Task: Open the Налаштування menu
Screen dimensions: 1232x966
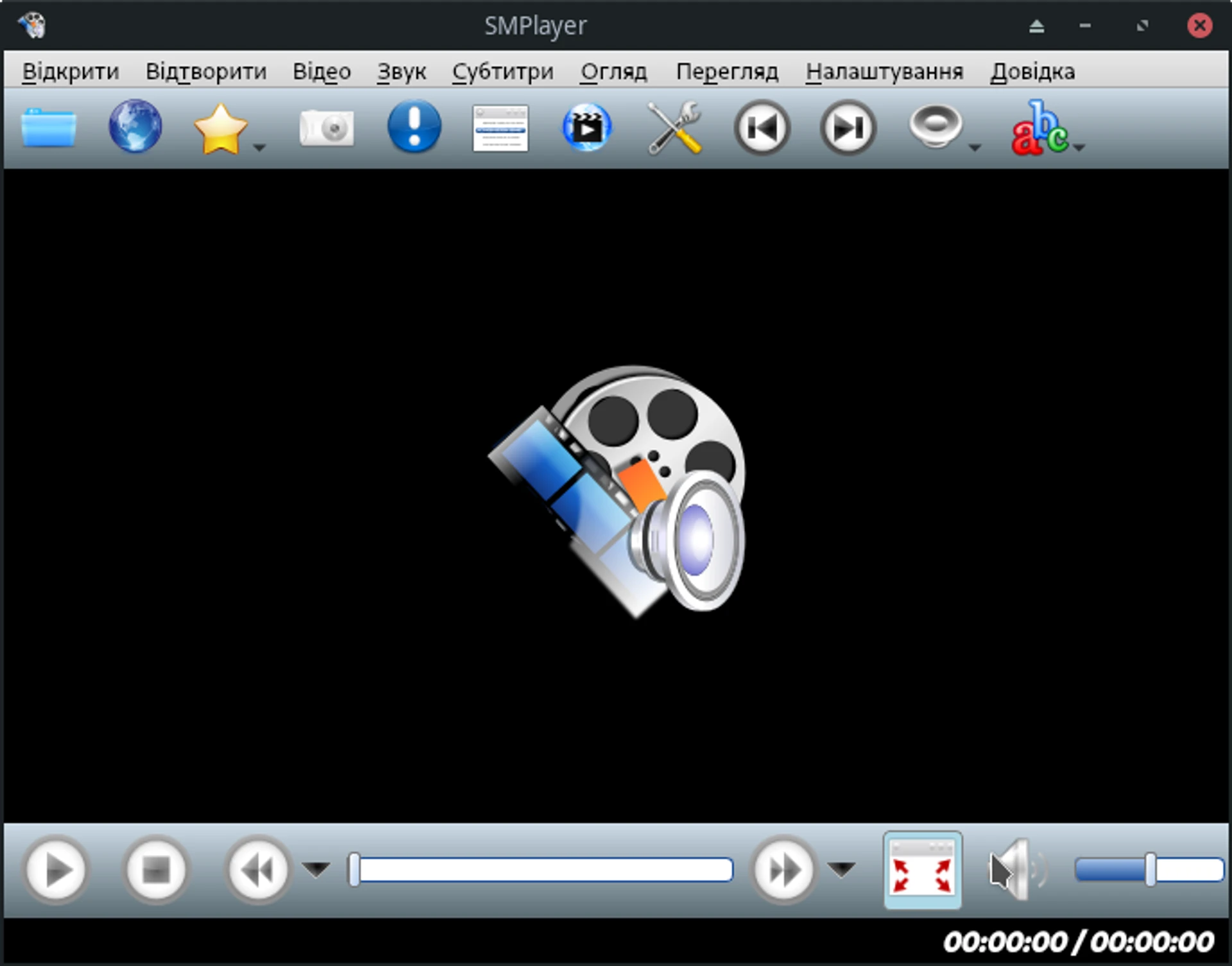Action: (x=884, y=71)
